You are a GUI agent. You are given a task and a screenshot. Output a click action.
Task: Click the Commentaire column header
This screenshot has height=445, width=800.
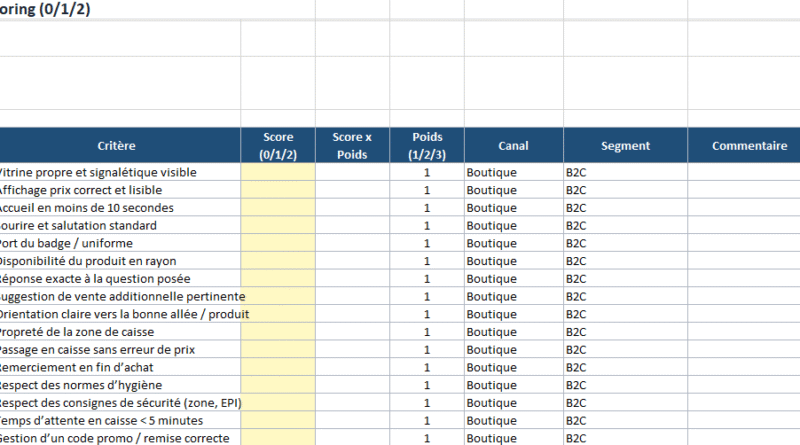click(x=748, y=146)
